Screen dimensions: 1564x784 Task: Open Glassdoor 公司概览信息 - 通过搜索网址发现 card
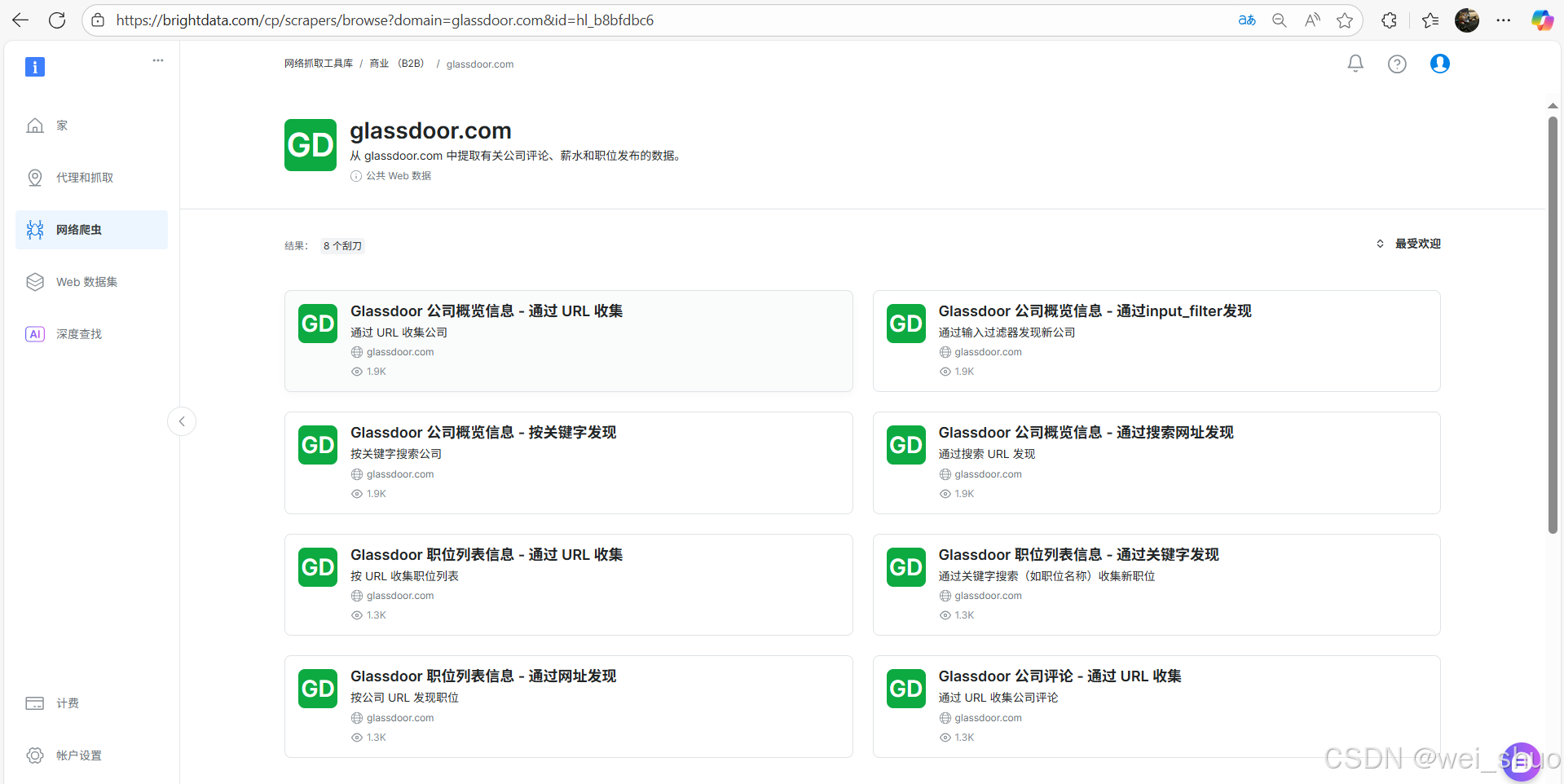(x=1156, y=463)
